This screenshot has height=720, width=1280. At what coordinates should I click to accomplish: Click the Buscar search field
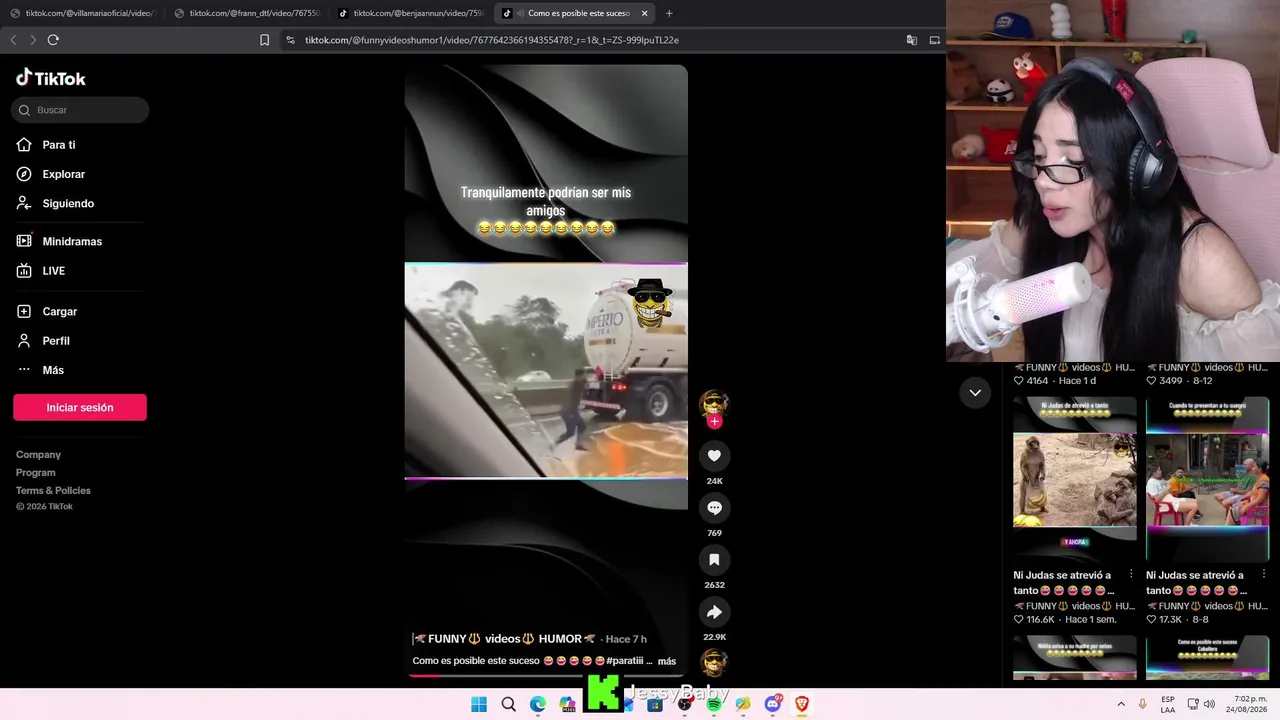tap(80, 110)
